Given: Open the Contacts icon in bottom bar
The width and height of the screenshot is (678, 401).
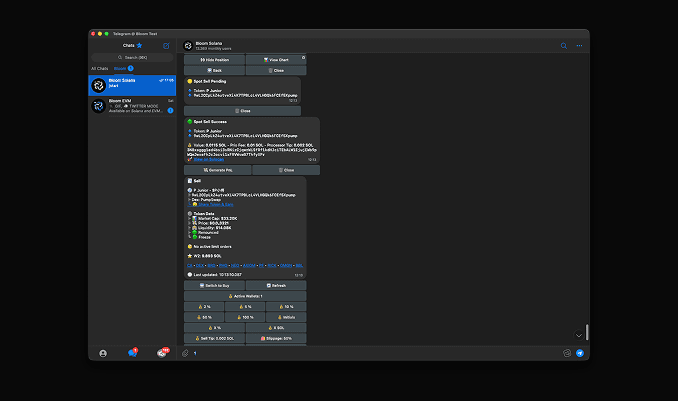Looking at the screenshot, I should 103,353.
